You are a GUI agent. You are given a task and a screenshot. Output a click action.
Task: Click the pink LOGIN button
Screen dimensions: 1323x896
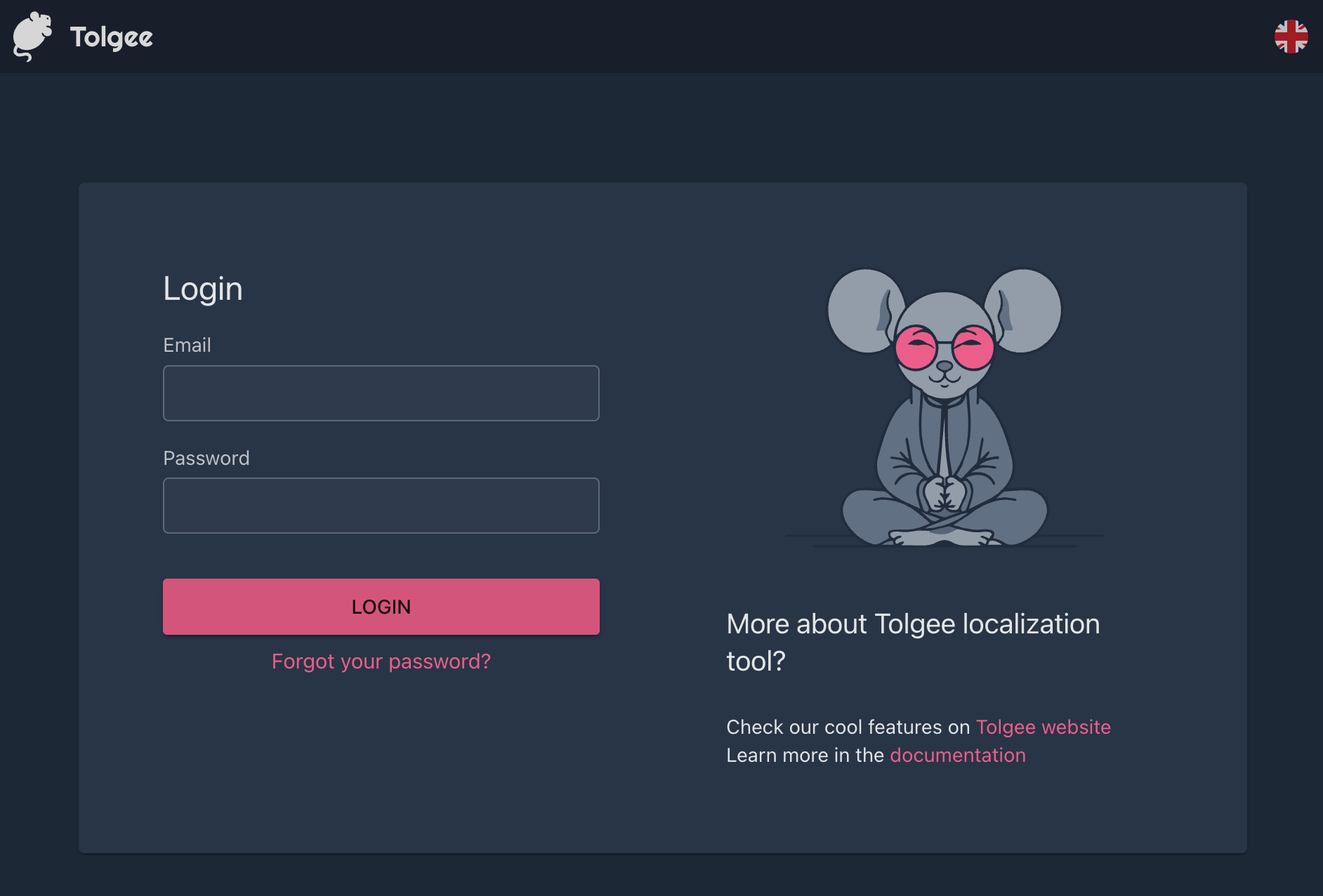click(381, 607)
